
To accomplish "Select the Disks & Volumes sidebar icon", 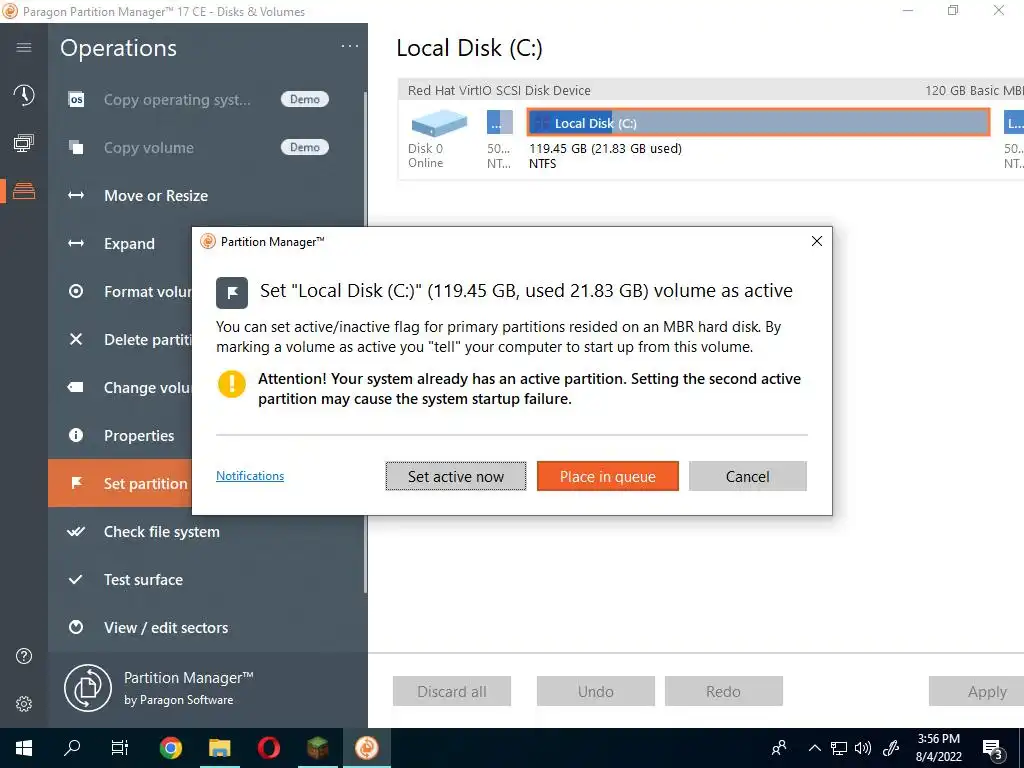I will [x=24, y=191].
